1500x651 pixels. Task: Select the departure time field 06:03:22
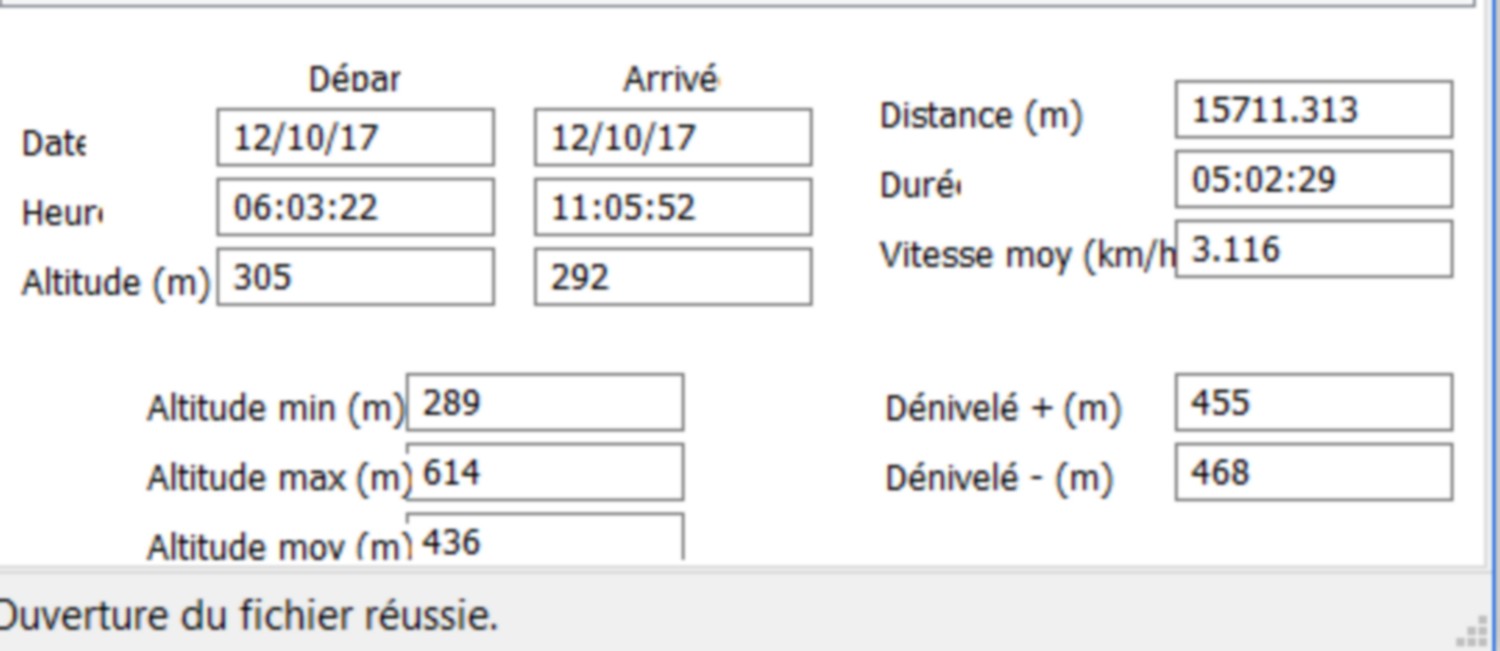(355, 207)
